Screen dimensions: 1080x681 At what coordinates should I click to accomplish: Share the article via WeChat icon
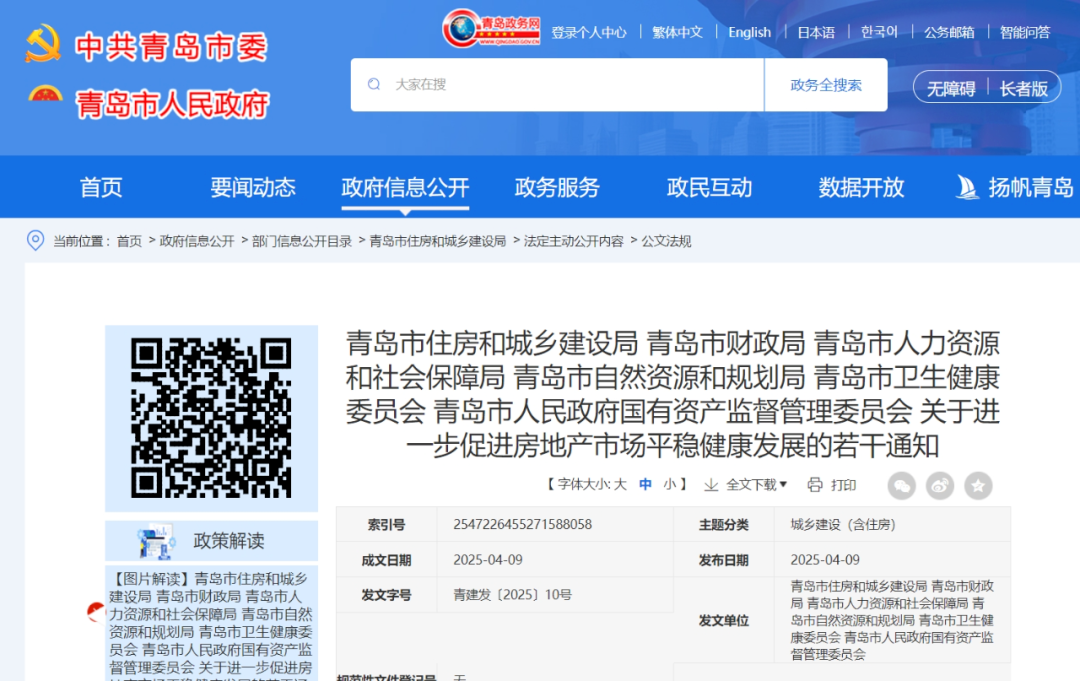(x=902, y=486)
